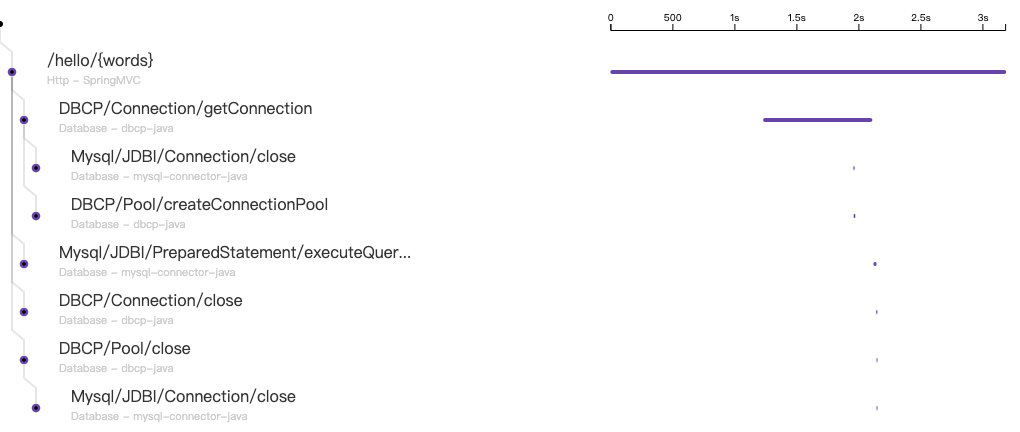Select the /hello/{words} span label

point(100,61)
